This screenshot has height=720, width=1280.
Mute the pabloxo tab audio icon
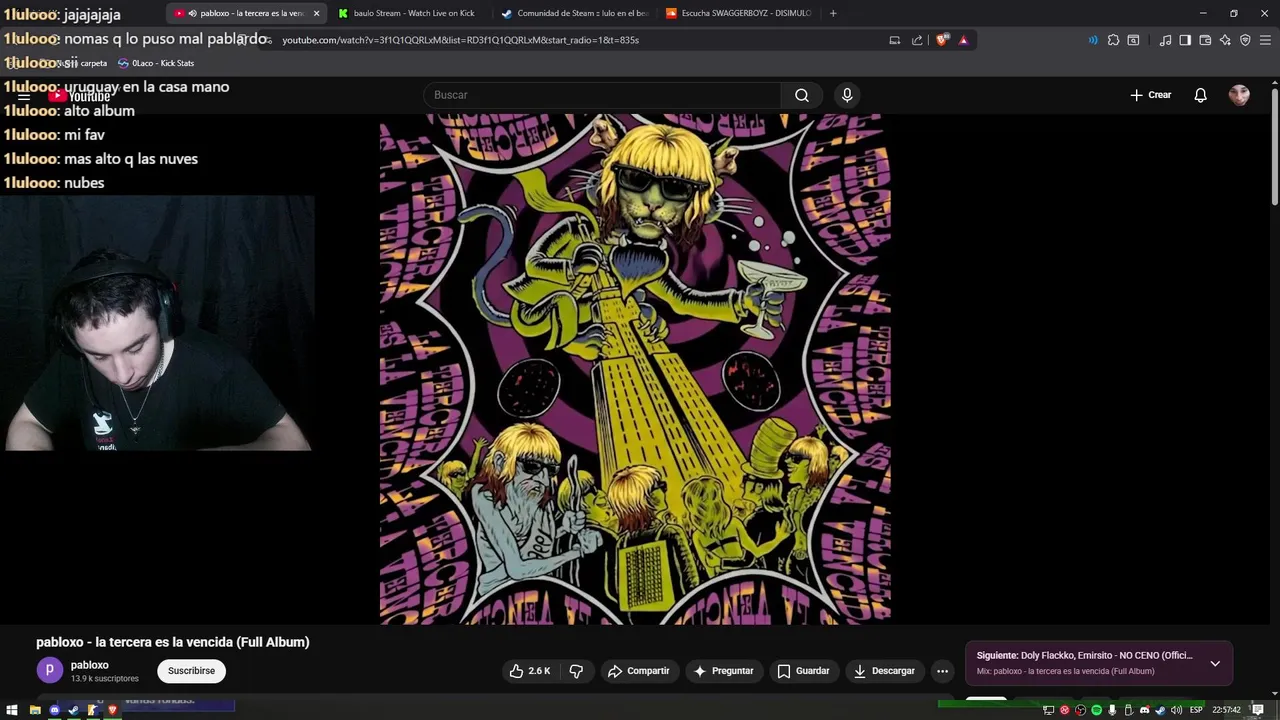pos(192,13)
